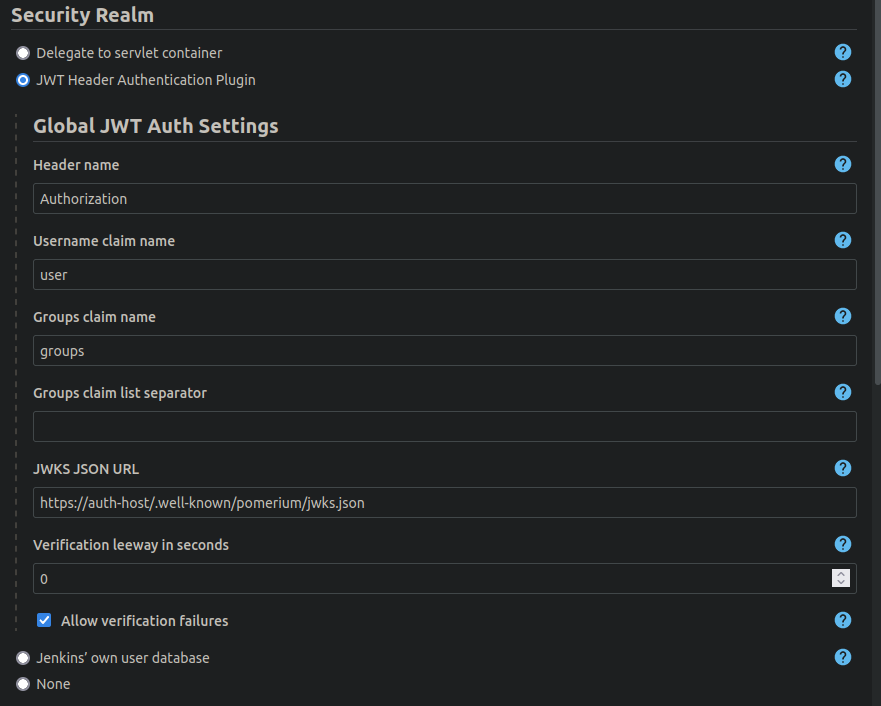Select Jenkins' own user database option
The width and height of the screenshot is (881, 706).
point(23,658)
